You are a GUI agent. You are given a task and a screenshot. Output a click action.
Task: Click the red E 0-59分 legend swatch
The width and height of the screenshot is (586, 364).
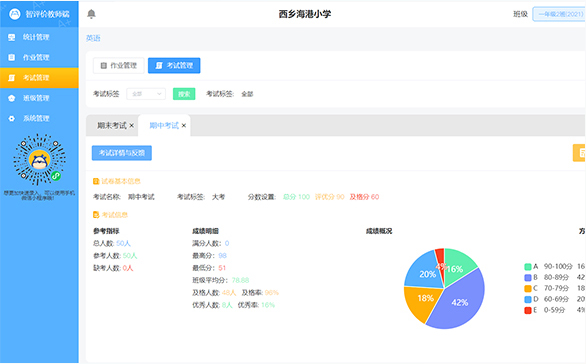click(x=528, y=310)
